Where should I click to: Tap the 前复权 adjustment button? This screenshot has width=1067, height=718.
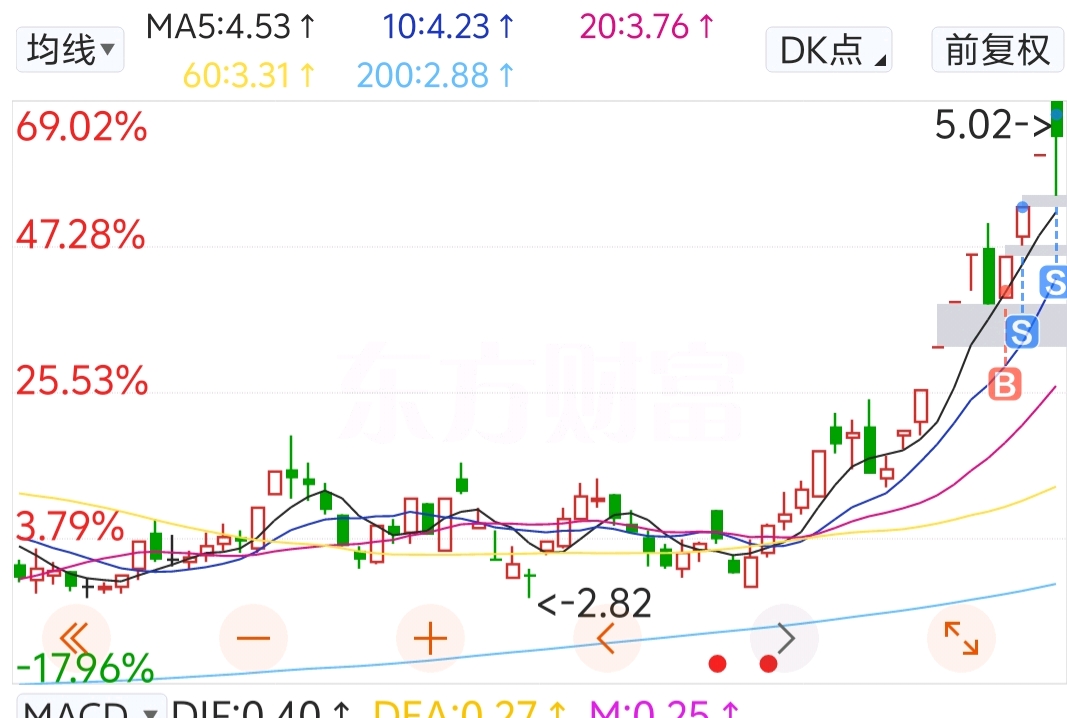[x=996, y=50]
